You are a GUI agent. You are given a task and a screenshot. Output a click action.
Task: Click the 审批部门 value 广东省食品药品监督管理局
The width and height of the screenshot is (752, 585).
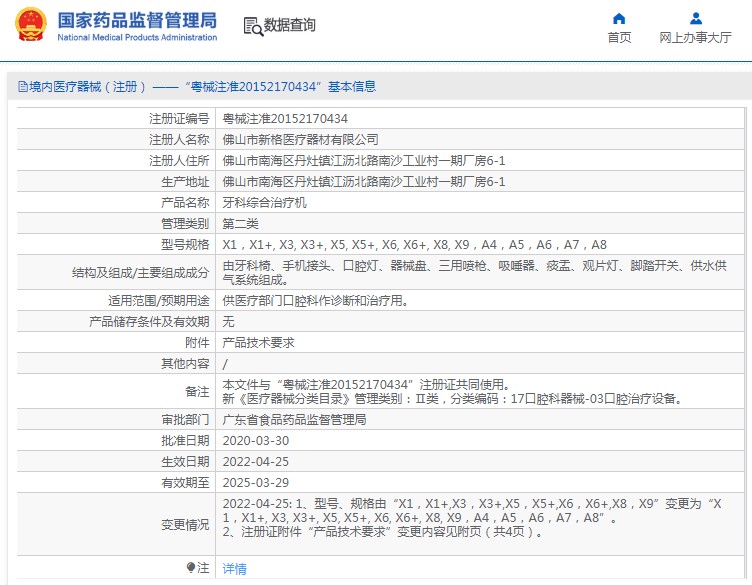tap(294, 420)
